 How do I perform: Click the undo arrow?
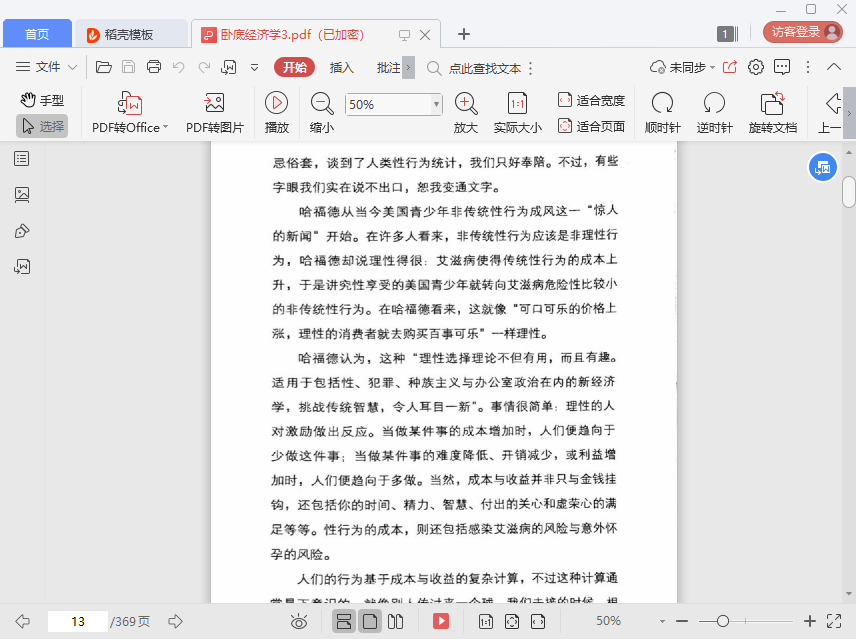(x=179, y=67)
